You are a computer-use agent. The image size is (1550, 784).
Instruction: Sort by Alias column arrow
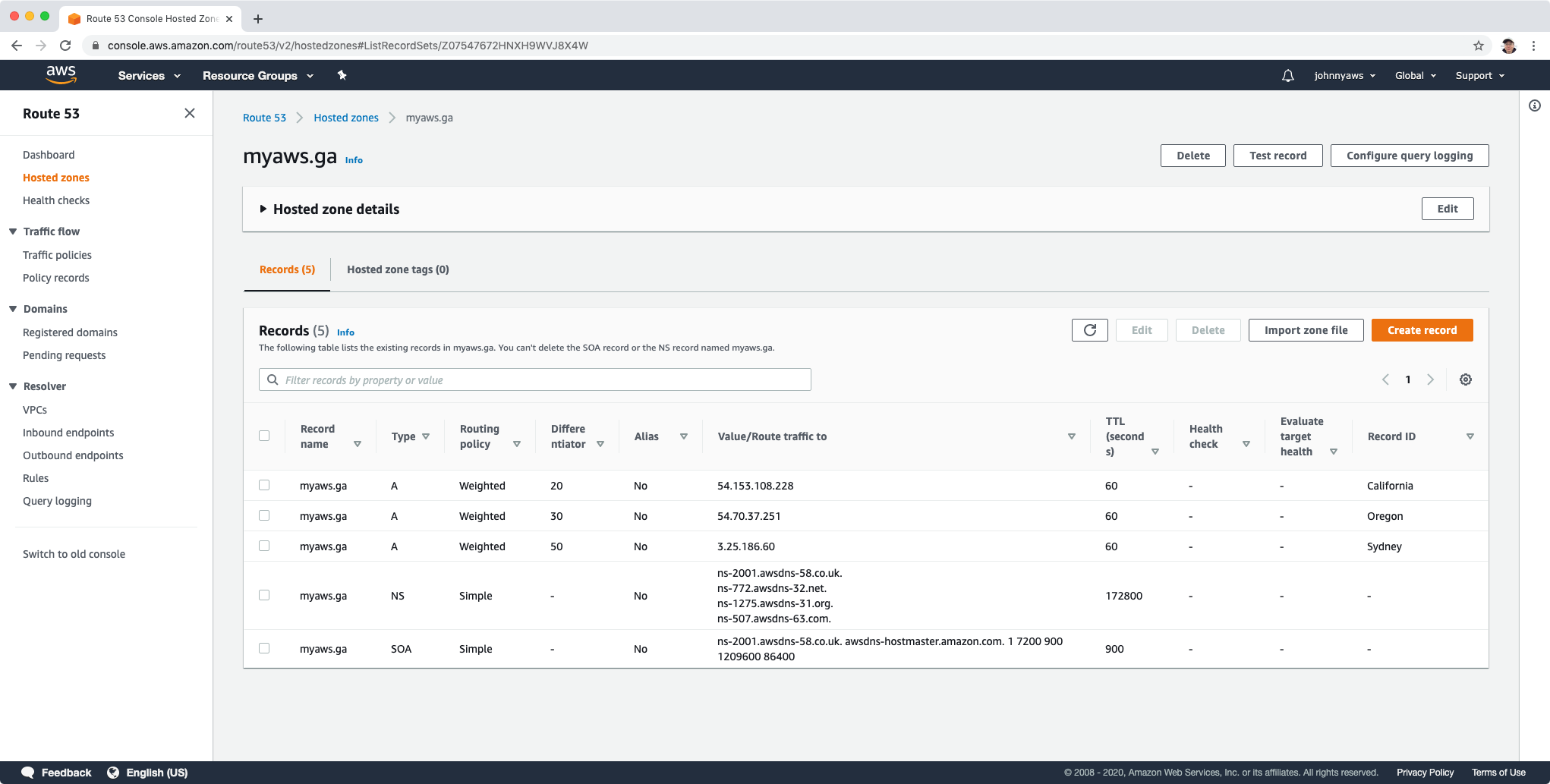684,436
